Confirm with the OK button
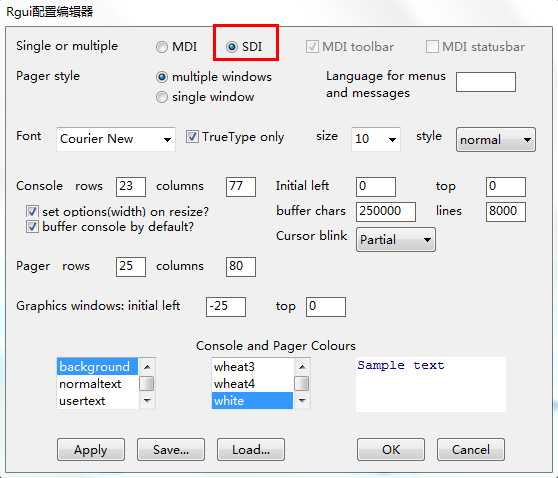This screenshot has height=478, width=558. [391, 450]
